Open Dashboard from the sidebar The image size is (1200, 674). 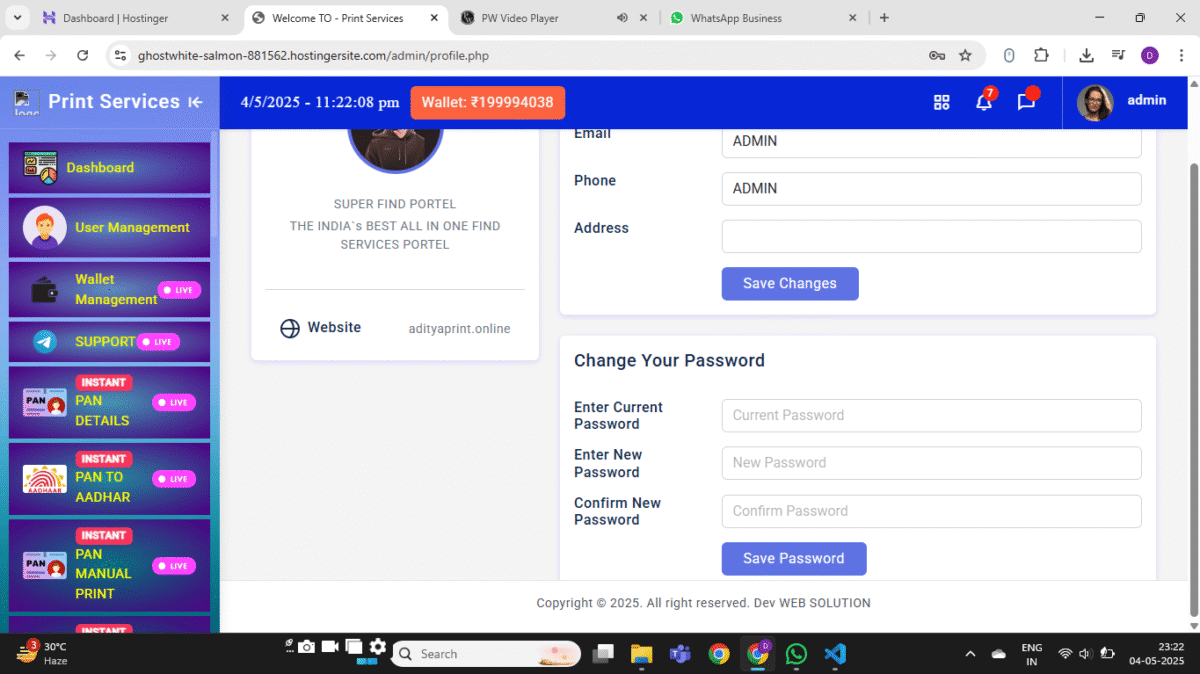pos(110,168)
